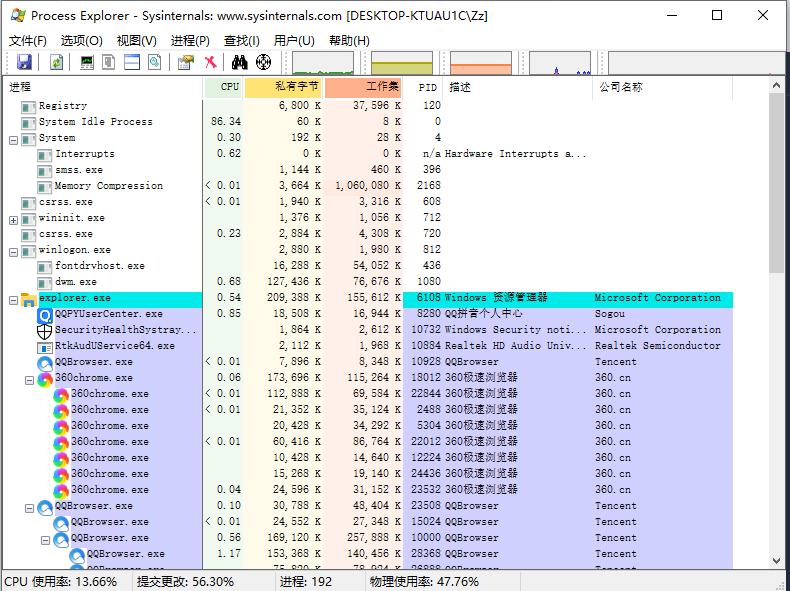
Task: Click the show process tree toolbar icon
Action: [109, 62]
